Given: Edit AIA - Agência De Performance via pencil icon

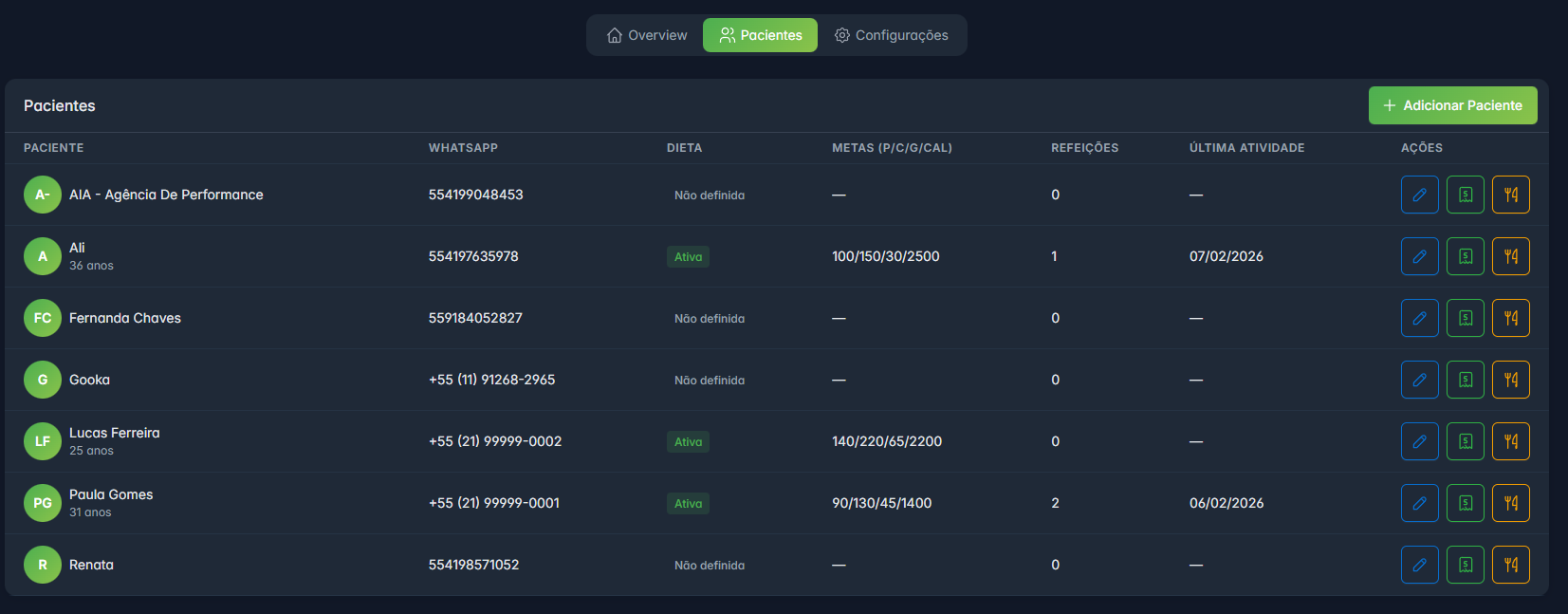Looking at the screenshot, I should coord(1419,195).
